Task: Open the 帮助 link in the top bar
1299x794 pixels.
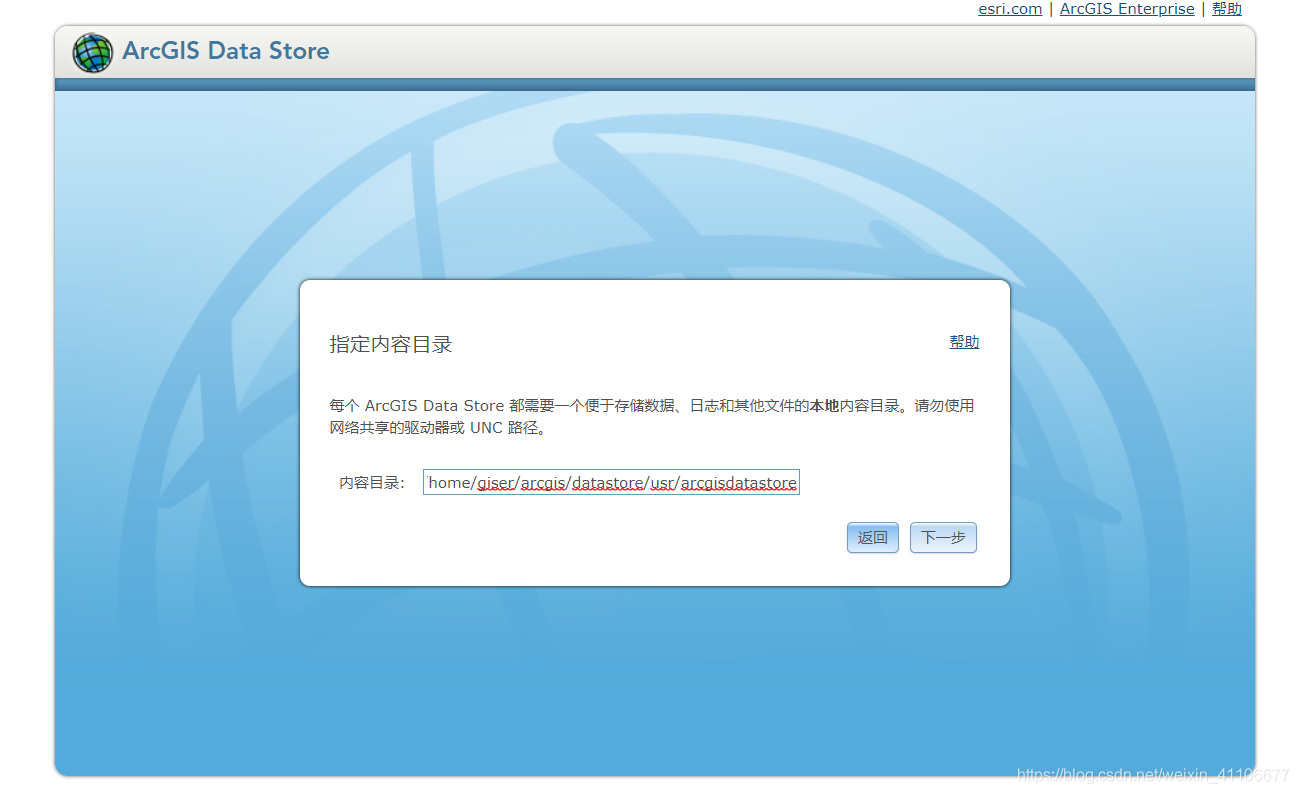Action: [x=1227, y=9]
